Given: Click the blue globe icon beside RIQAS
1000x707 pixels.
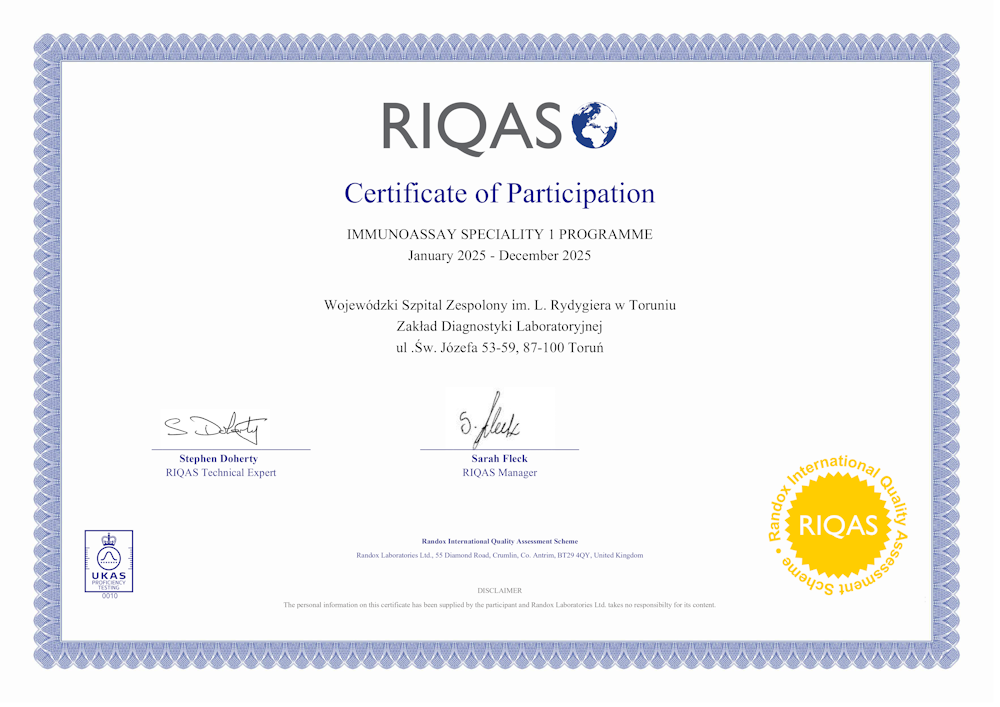Looking at the screenshot, I should (x=594, y=127).
